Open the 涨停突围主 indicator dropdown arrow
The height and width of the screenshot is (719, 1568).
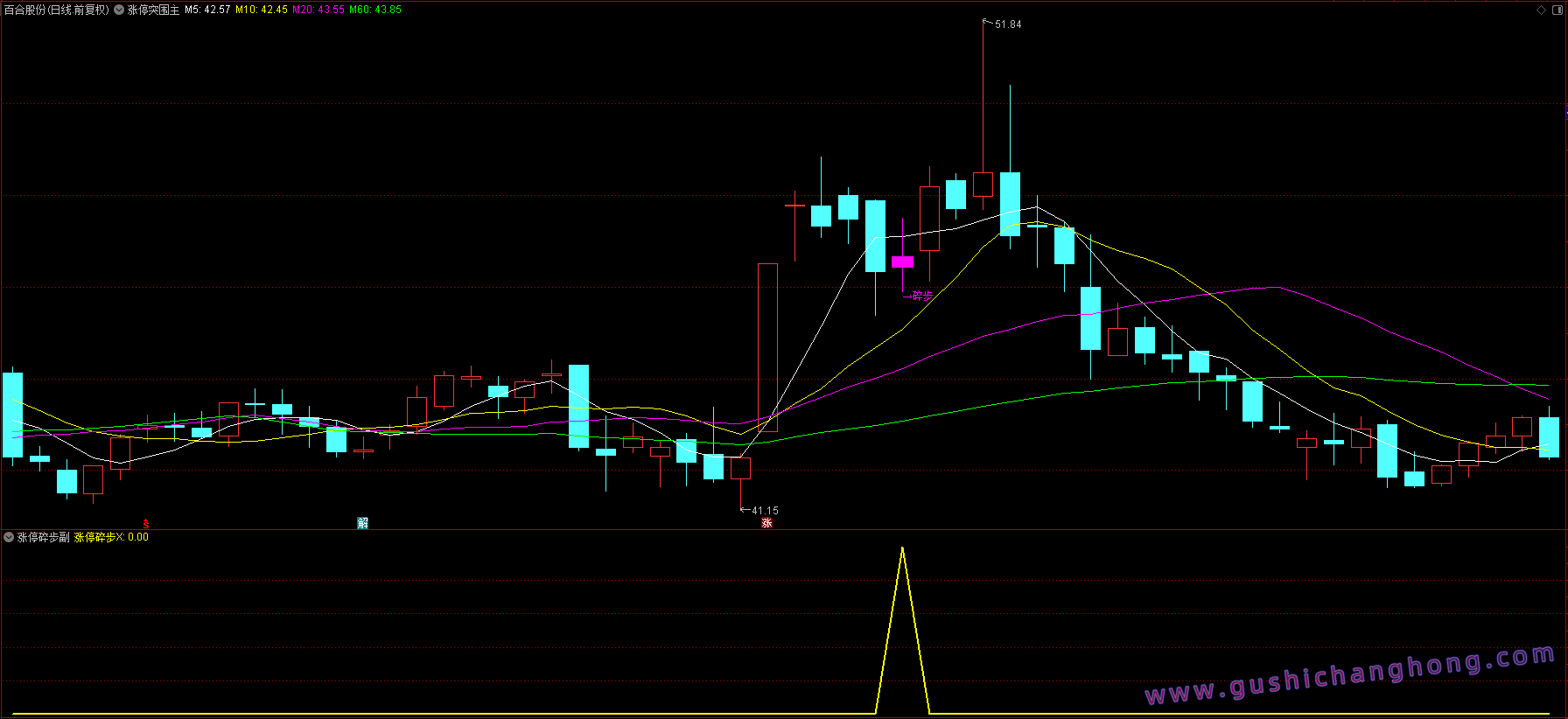[119, 10]
